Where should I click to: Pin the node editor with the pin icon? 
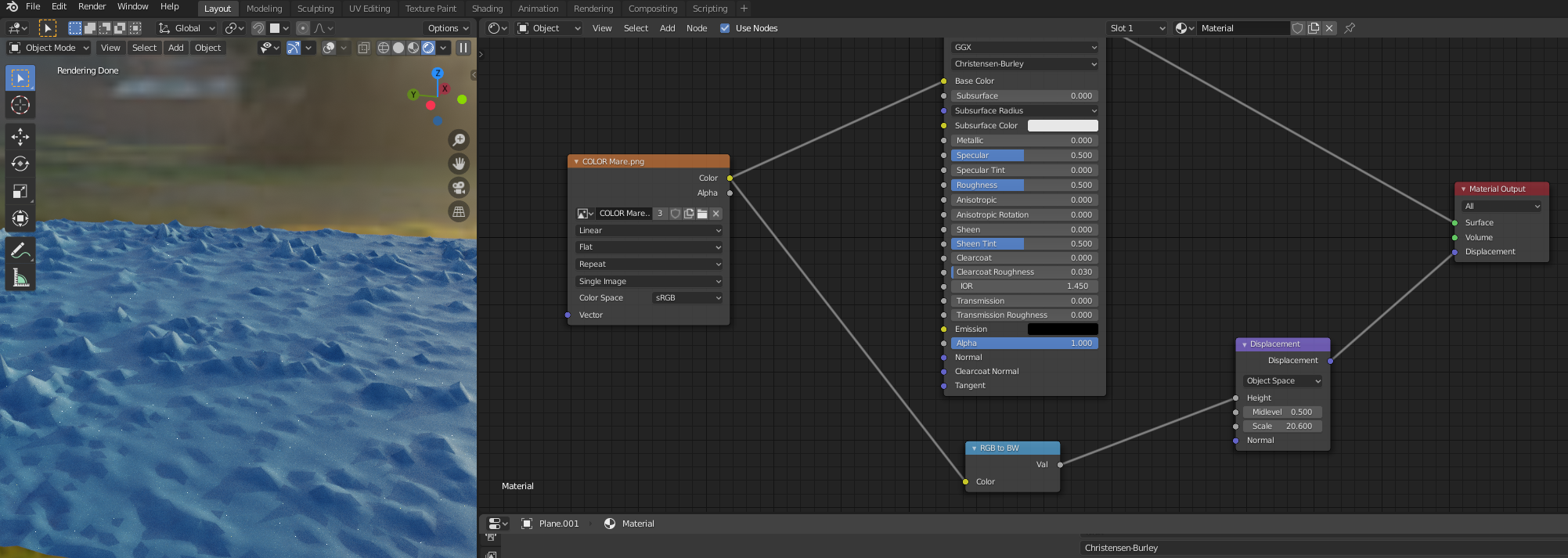point(1350,28)
